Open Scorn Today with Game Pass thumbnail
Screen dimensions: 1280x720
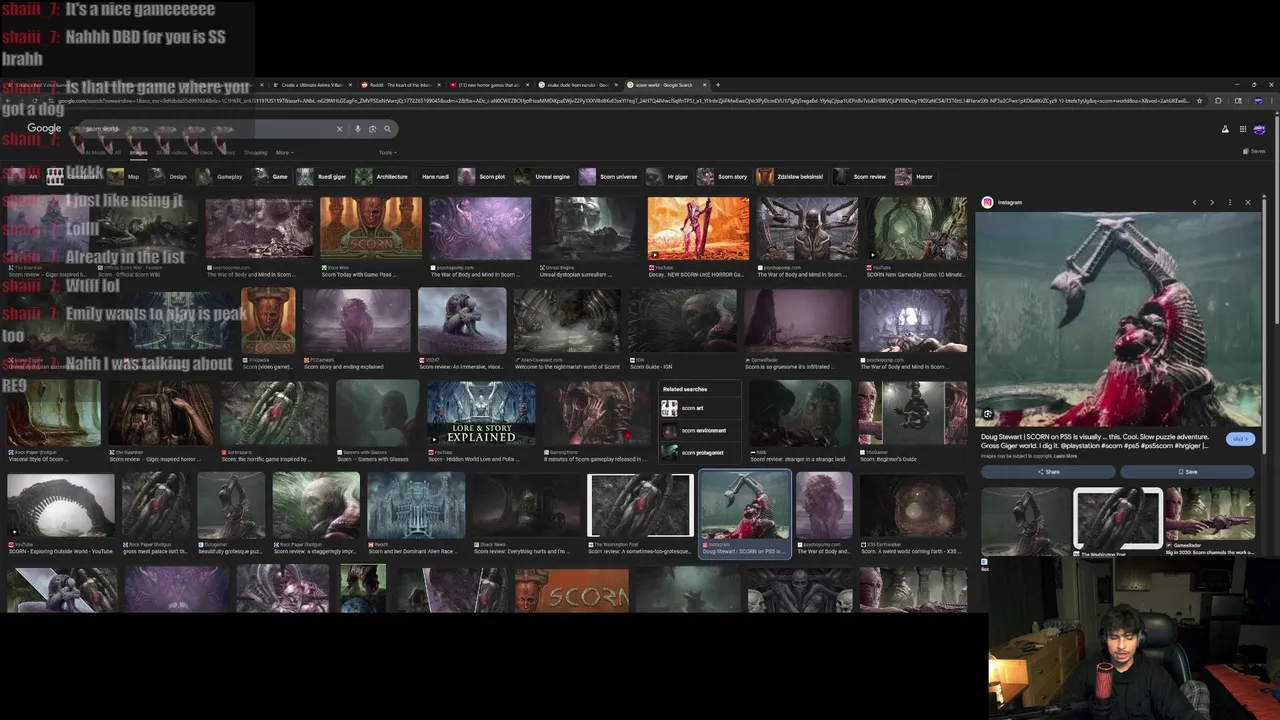[x=371, y=228]
